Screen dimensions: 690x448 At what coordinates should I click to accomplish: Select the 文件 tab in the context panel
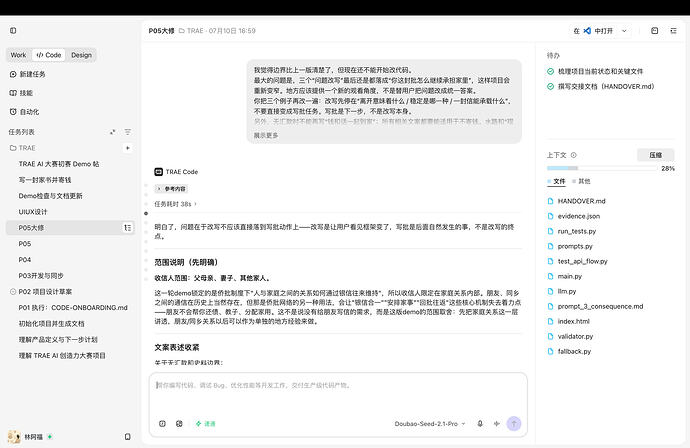556,181
